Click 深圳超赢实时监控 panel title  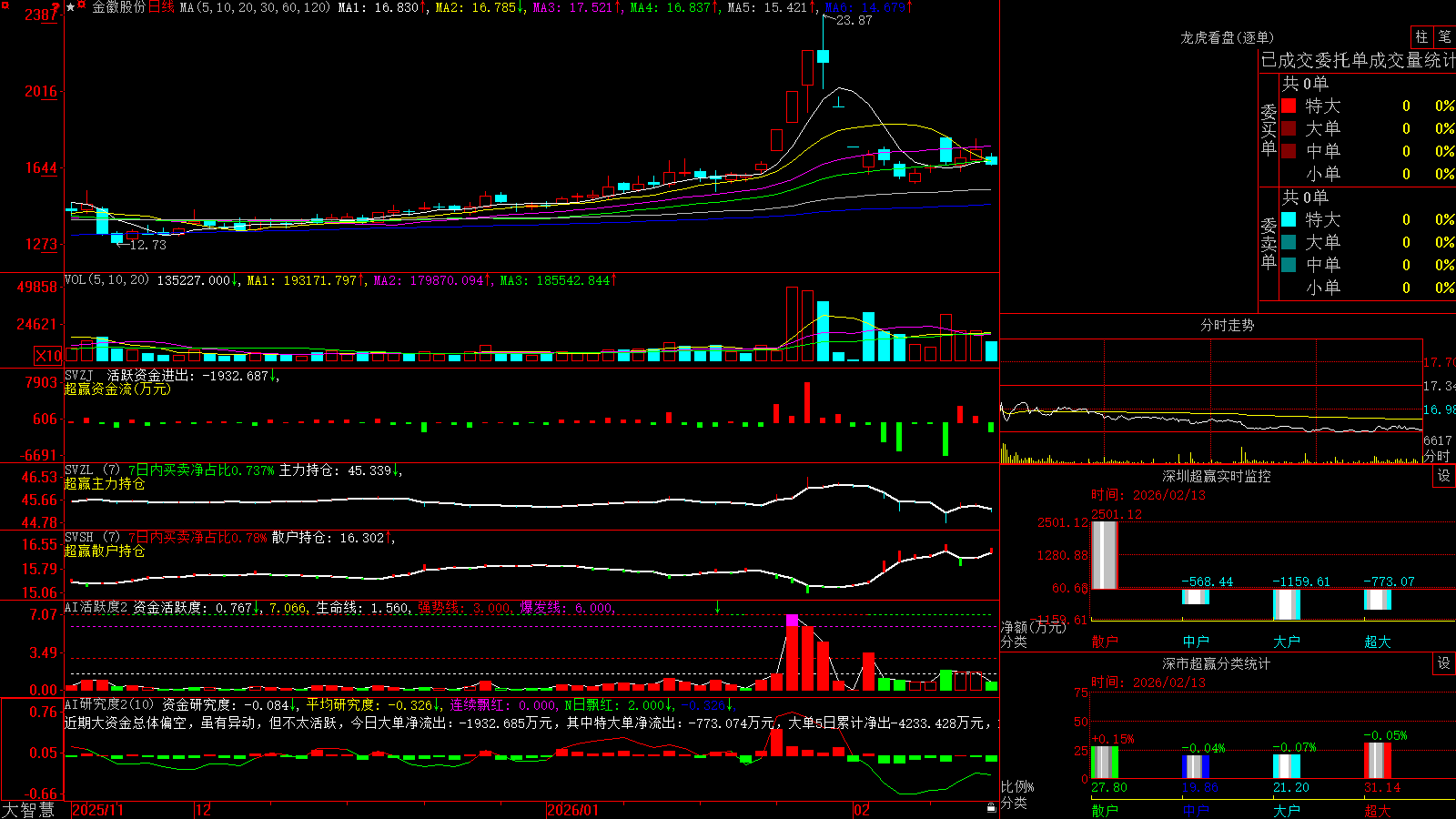[1217, 476]
